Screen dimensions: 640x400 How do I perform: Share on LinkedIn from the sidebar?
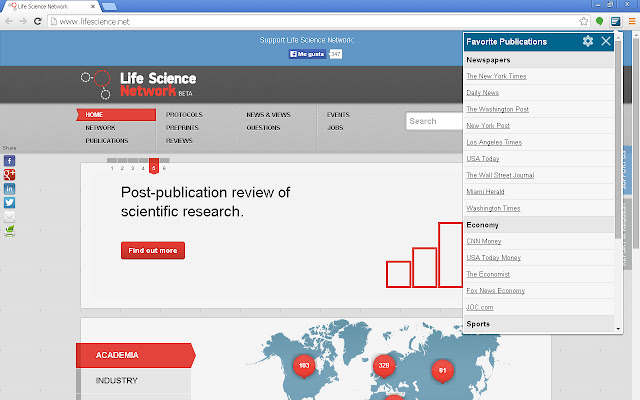9,189
